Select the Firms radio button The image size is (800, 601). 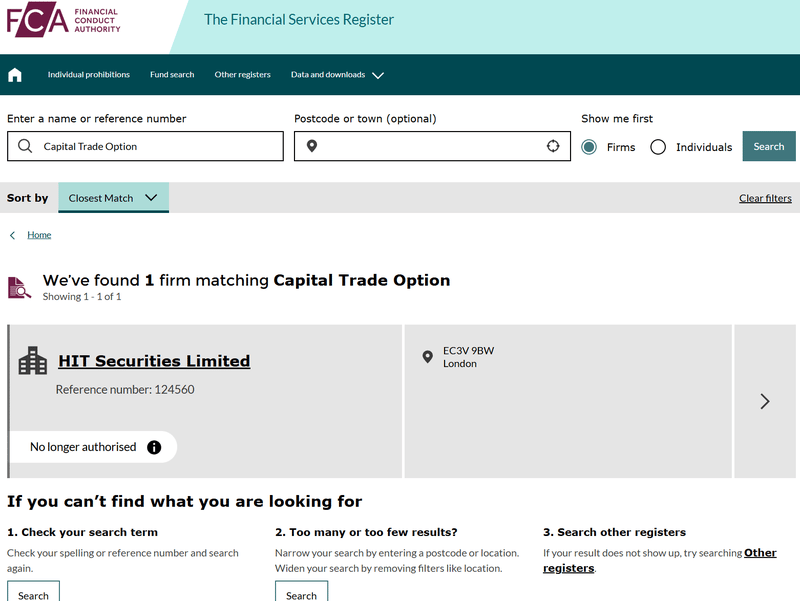click(589, 147)
